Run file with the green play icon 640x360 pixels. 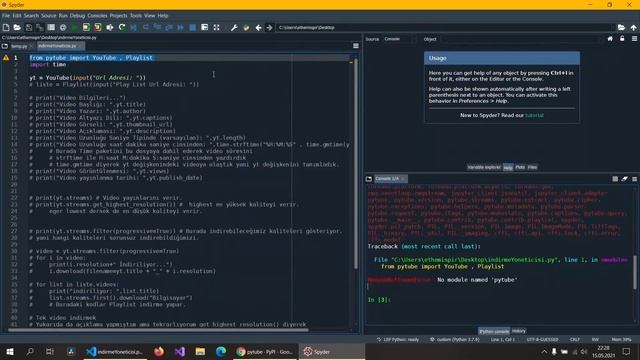(74, 27)
